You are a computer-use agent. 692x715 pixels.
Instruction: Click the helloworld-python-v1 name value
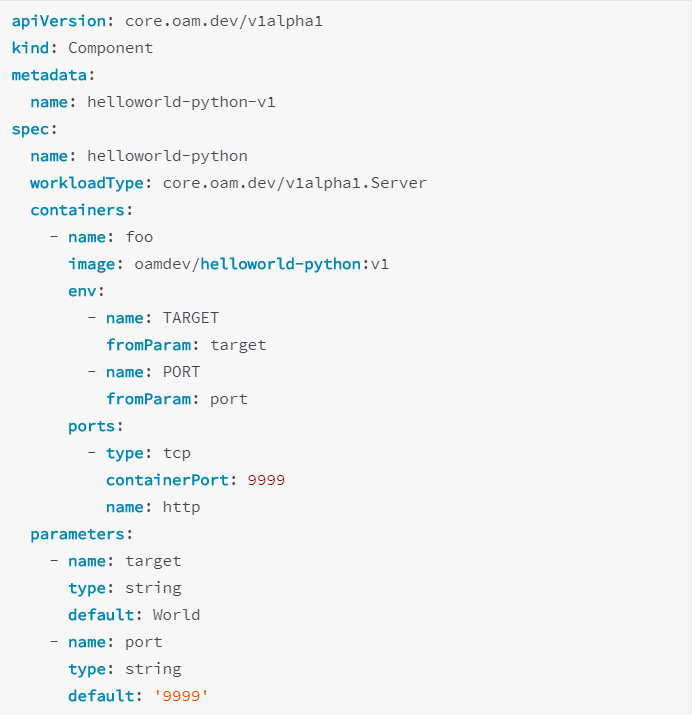(181, 102)
